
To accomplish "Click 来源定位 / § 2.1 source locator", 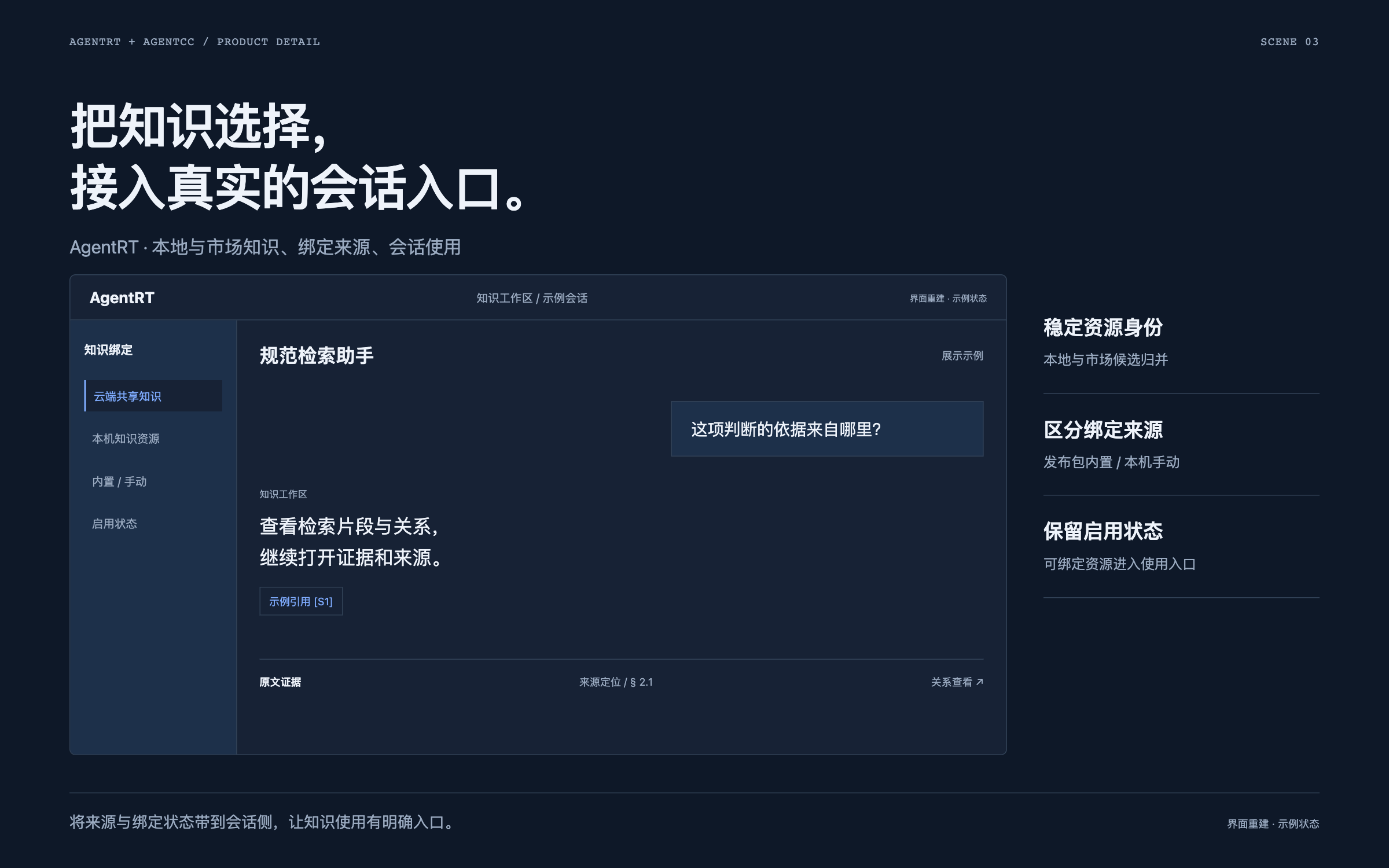I will click(616, 682).
